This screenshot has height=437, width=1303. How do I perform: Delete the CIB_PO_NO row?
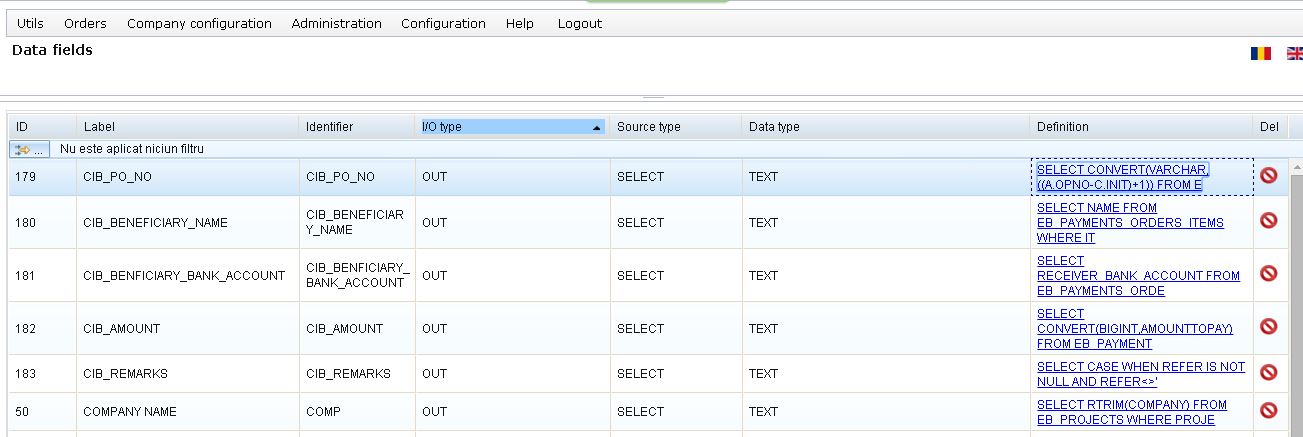tap(1268, 176)
